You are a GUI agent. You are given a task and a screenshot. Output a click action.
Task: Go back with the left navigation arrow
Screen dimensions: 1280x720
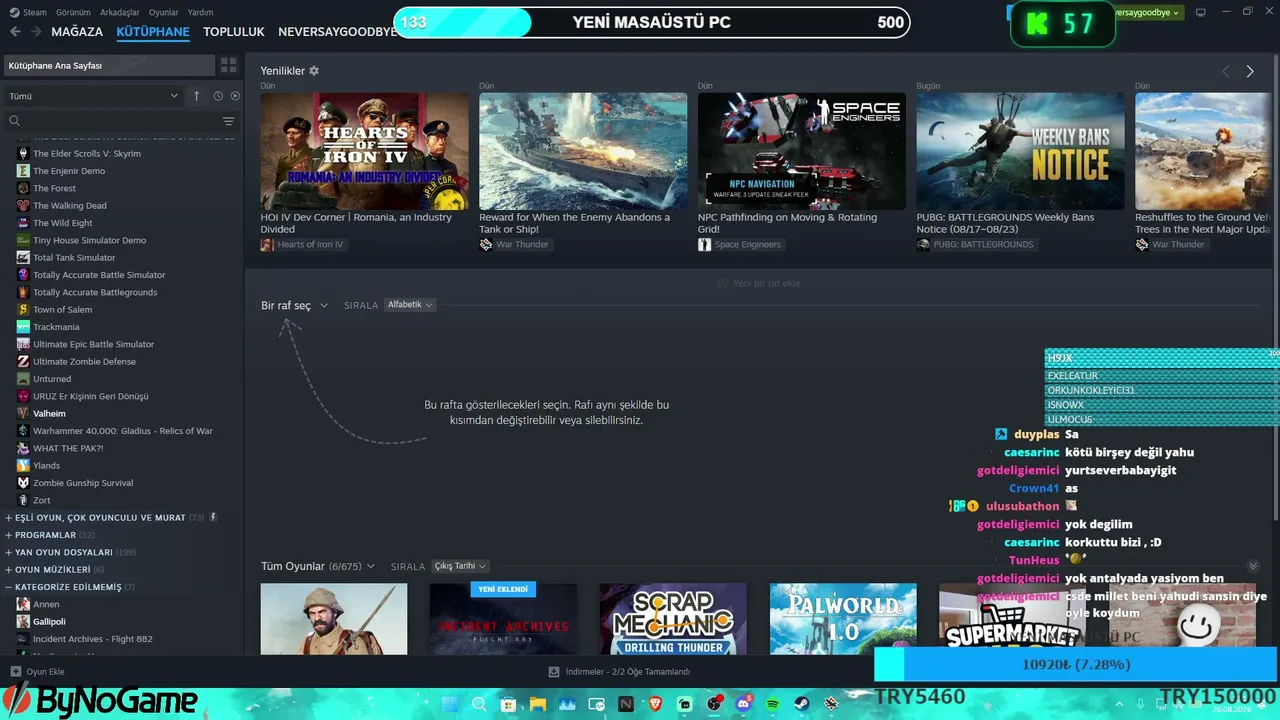[15, 32]
